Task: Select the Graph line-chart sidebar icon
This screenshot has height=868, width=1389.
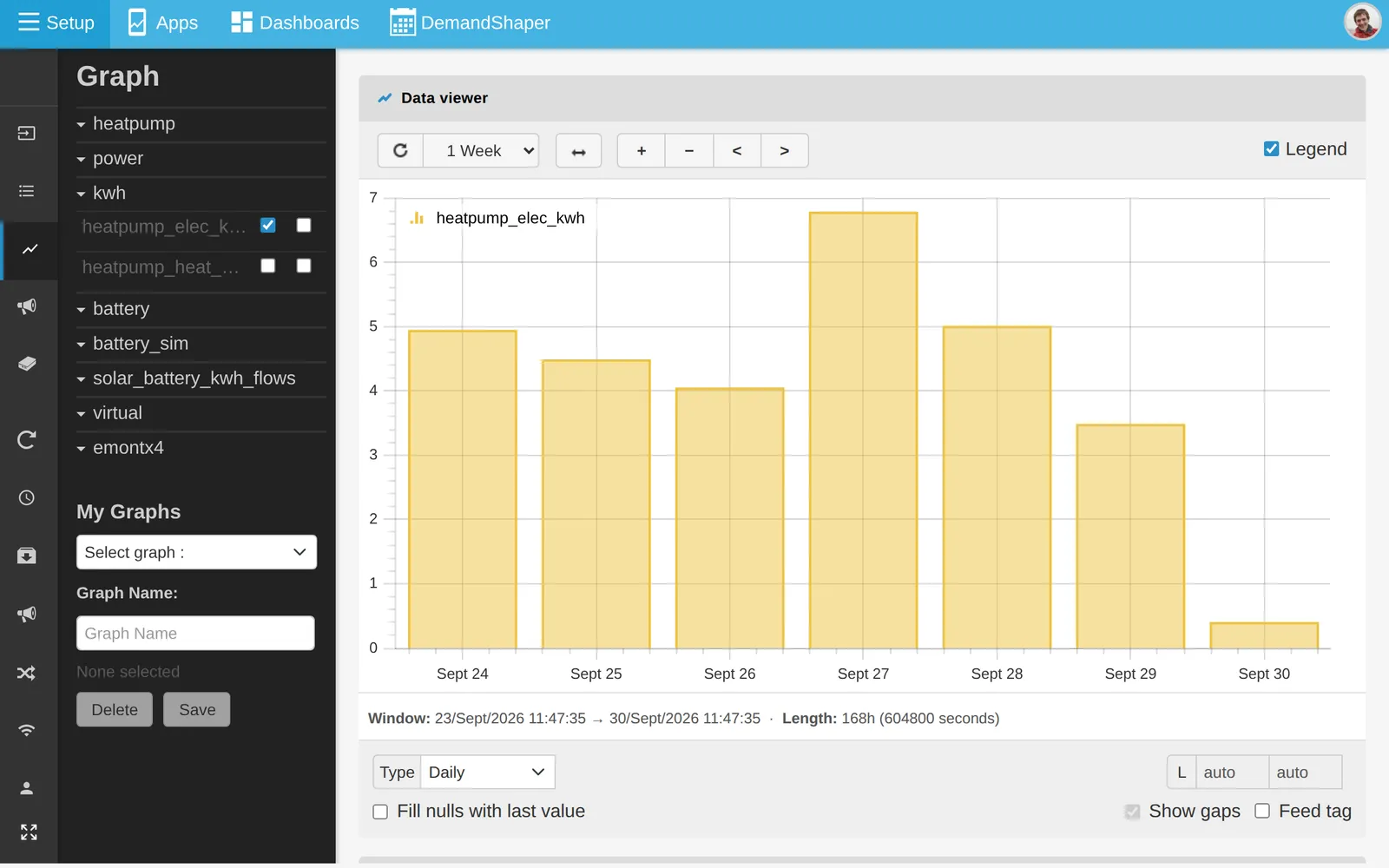Action: [30, 249]
